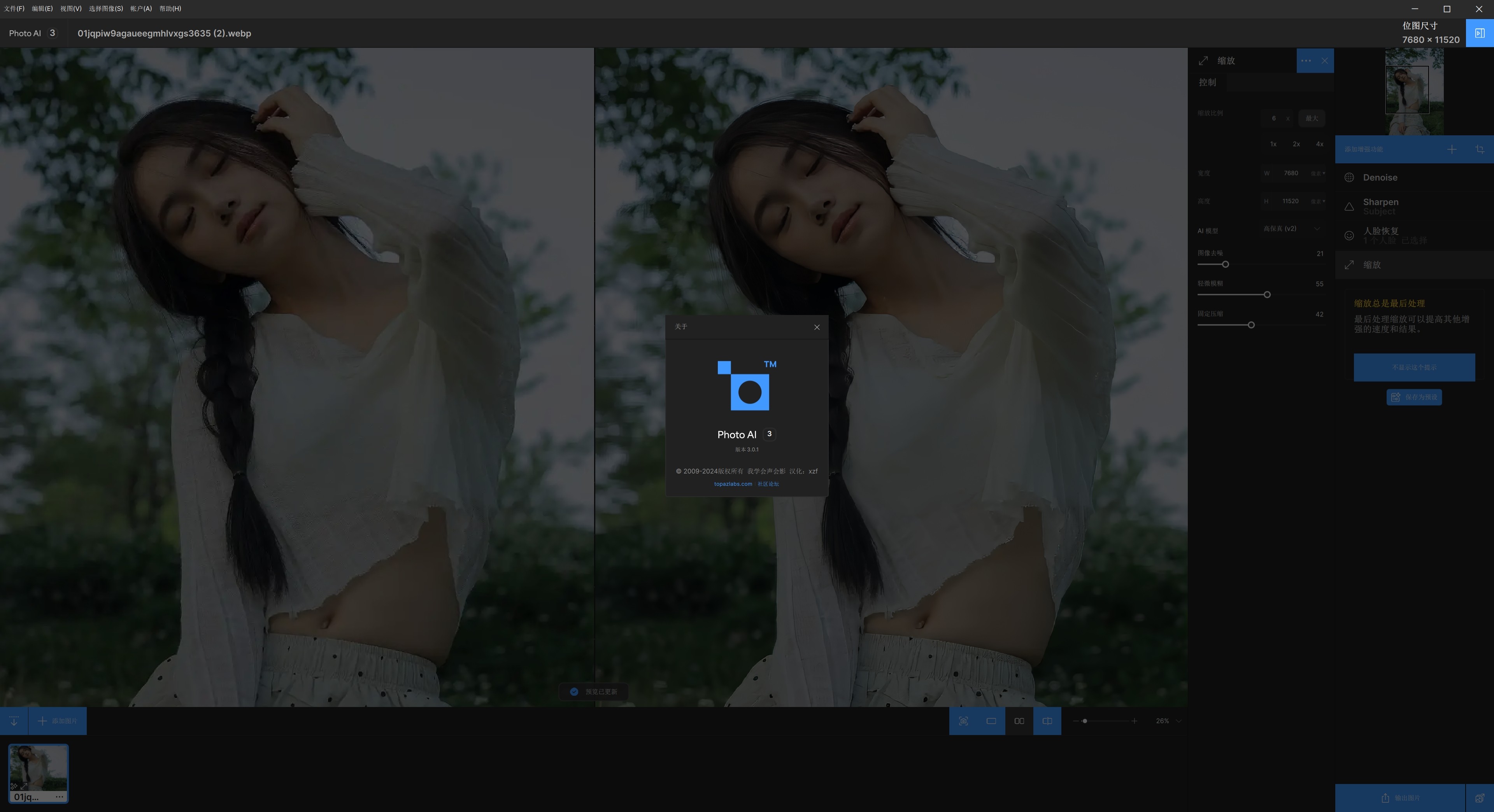Image resolution: width=1494 pixels, height=812 pixels.
Task: Click the 缩放 panel header expand icon
Action: 1203,61
